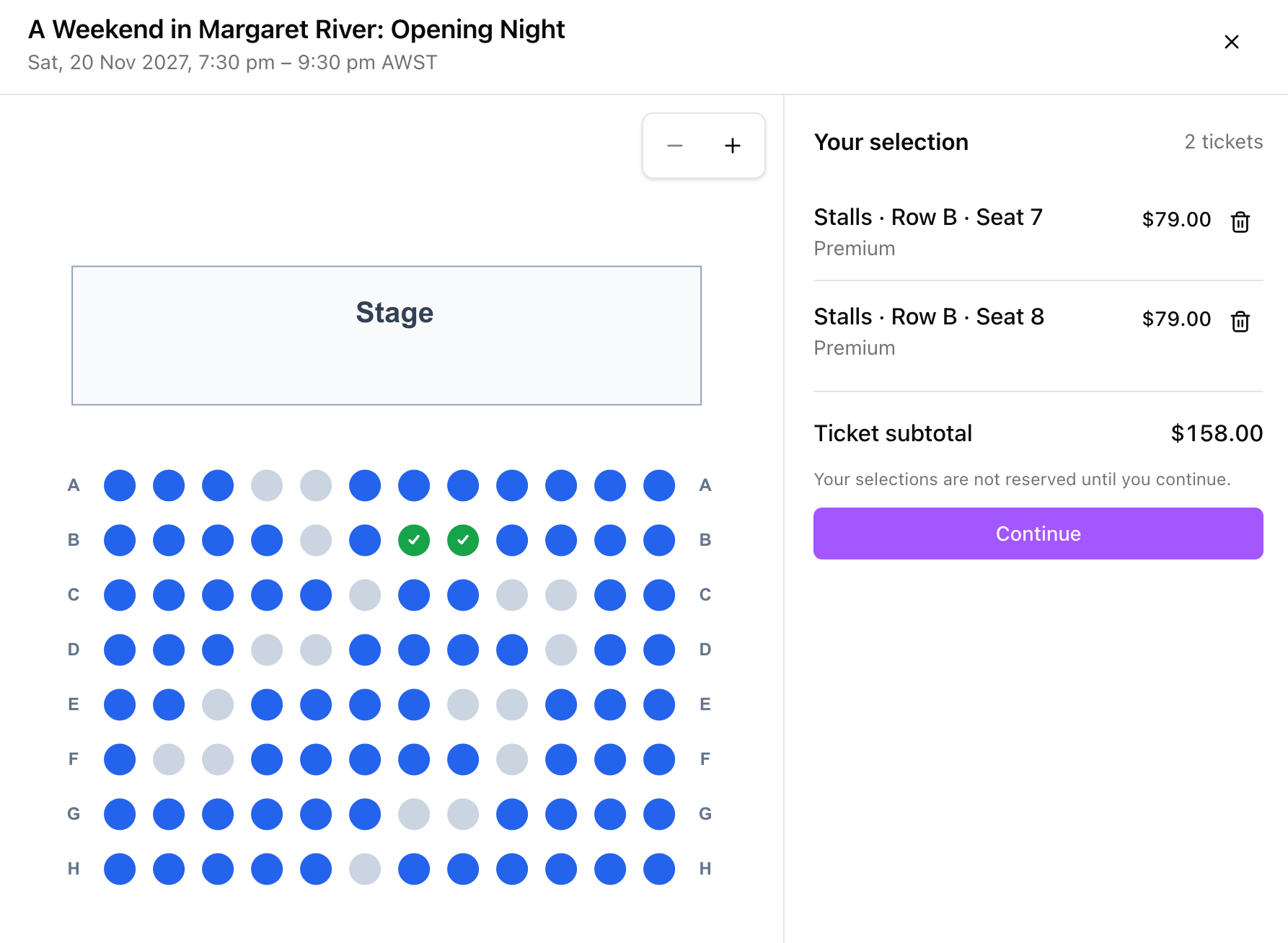Close the seat selection dialog
The height and width of the screenshot is (943, 1288).
[x=1232, y=42]
